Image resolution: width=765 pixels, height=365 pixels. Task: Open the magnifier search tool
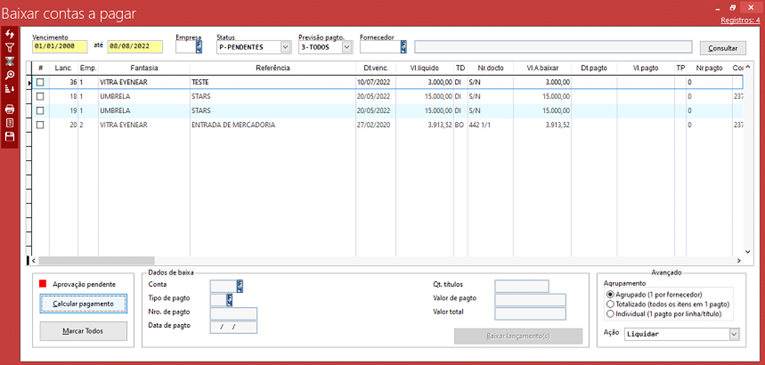pyautogui.click(x=9, y=75)
